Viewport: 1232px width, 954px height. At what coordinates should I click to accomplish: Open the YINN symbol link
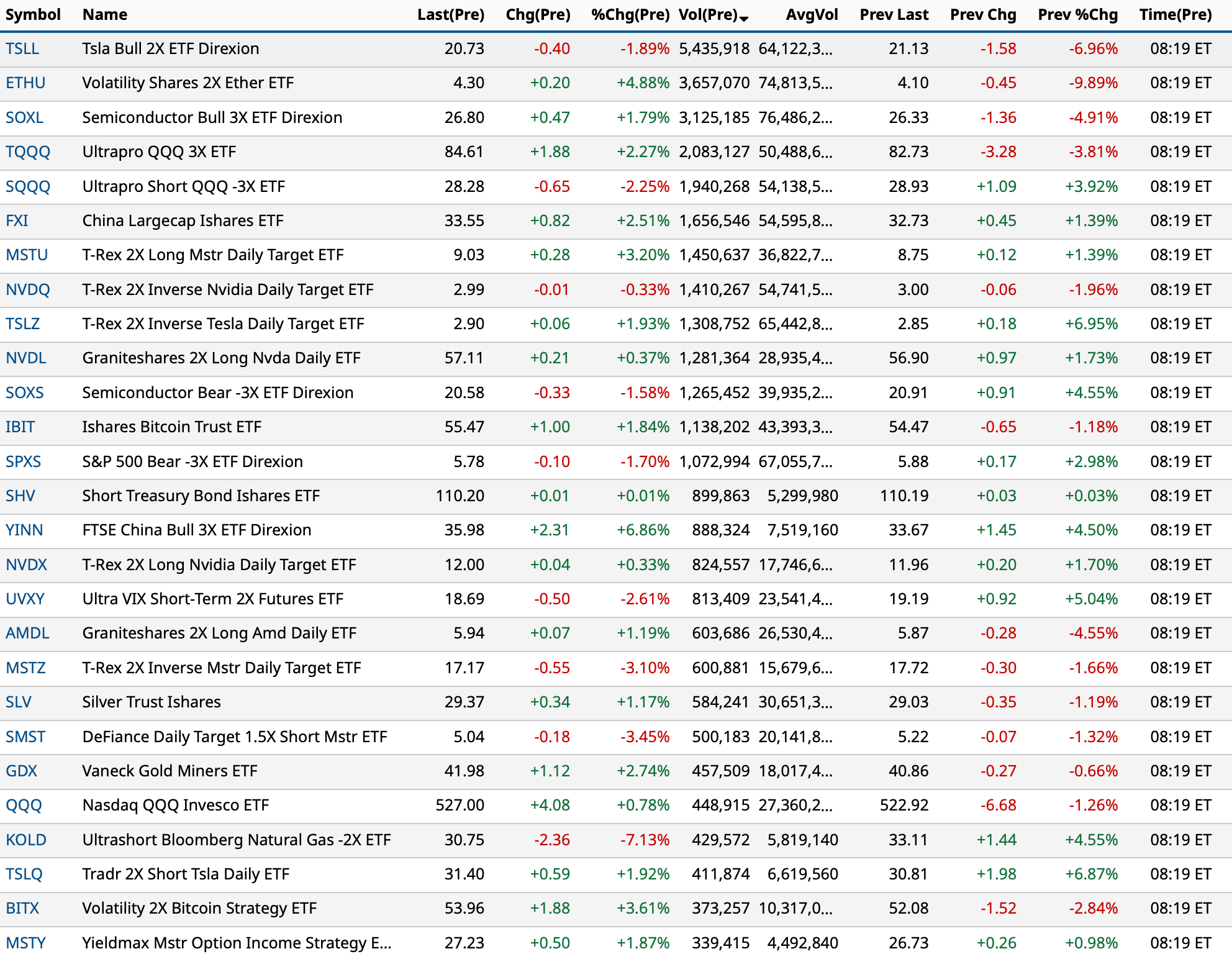coord(24,530)
